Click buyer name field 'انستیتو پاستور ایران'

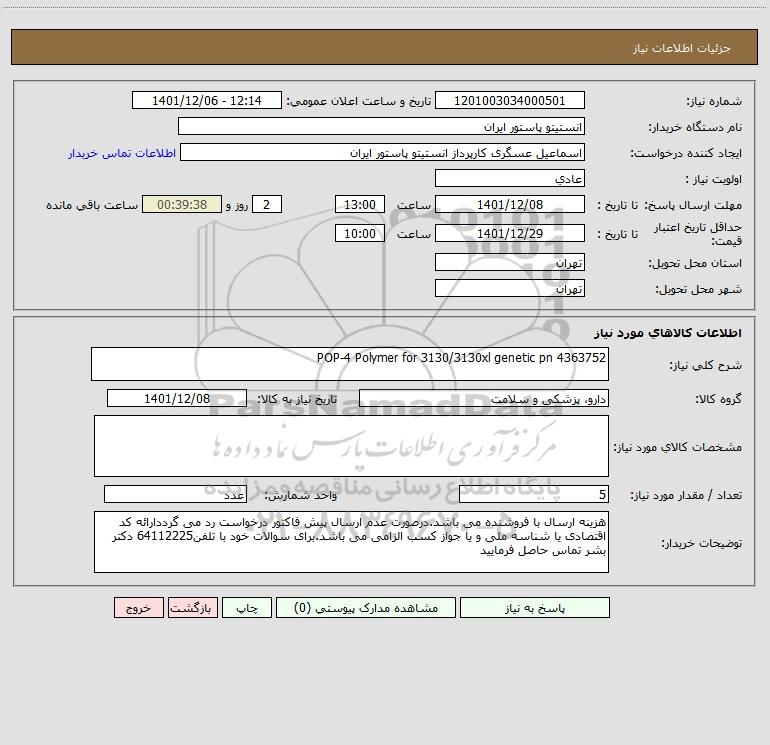coord(381,126)
